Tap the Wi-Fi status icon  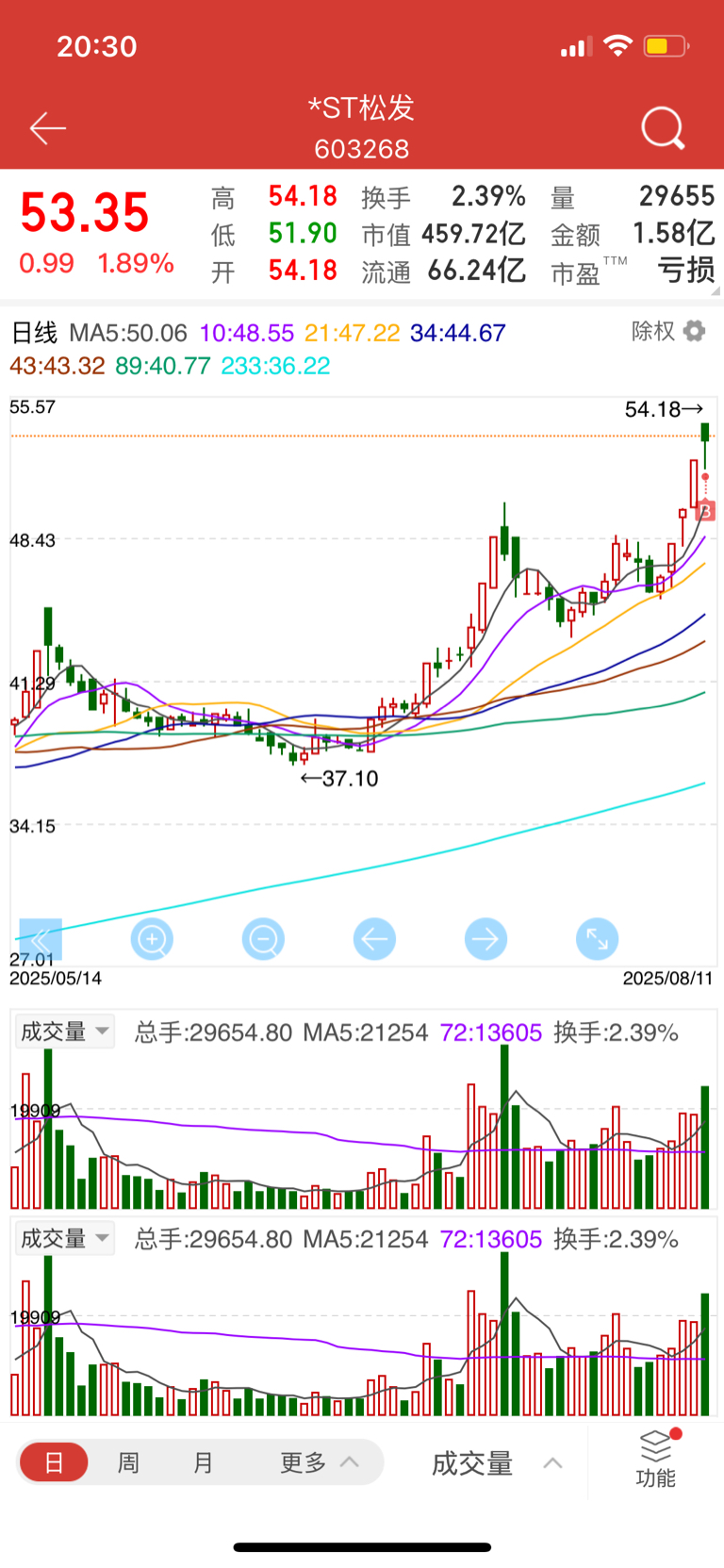[x=617, y=45]
